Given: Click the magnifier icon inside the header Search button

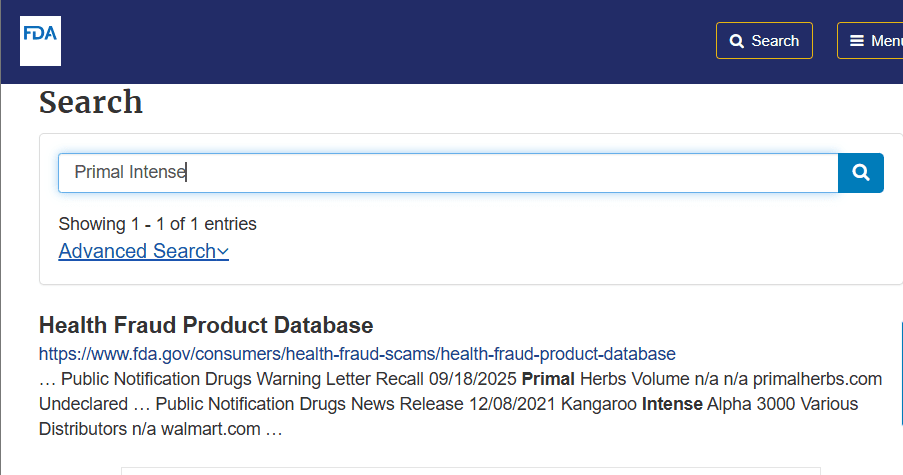Looking at the screenshot, I should (737, 41).
